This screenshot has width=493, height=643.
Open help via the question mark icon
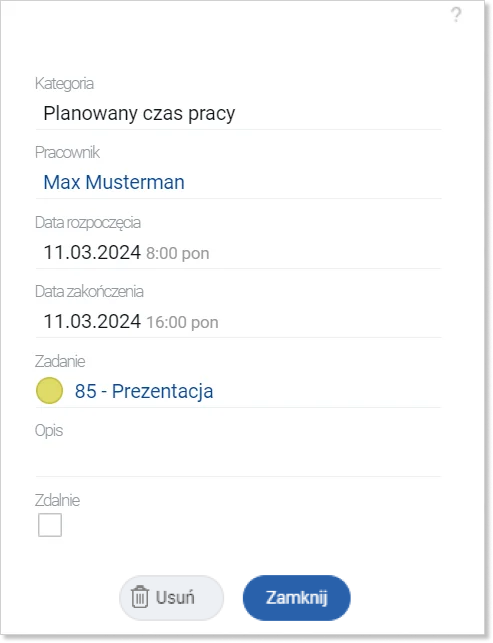tap(456, 15)
